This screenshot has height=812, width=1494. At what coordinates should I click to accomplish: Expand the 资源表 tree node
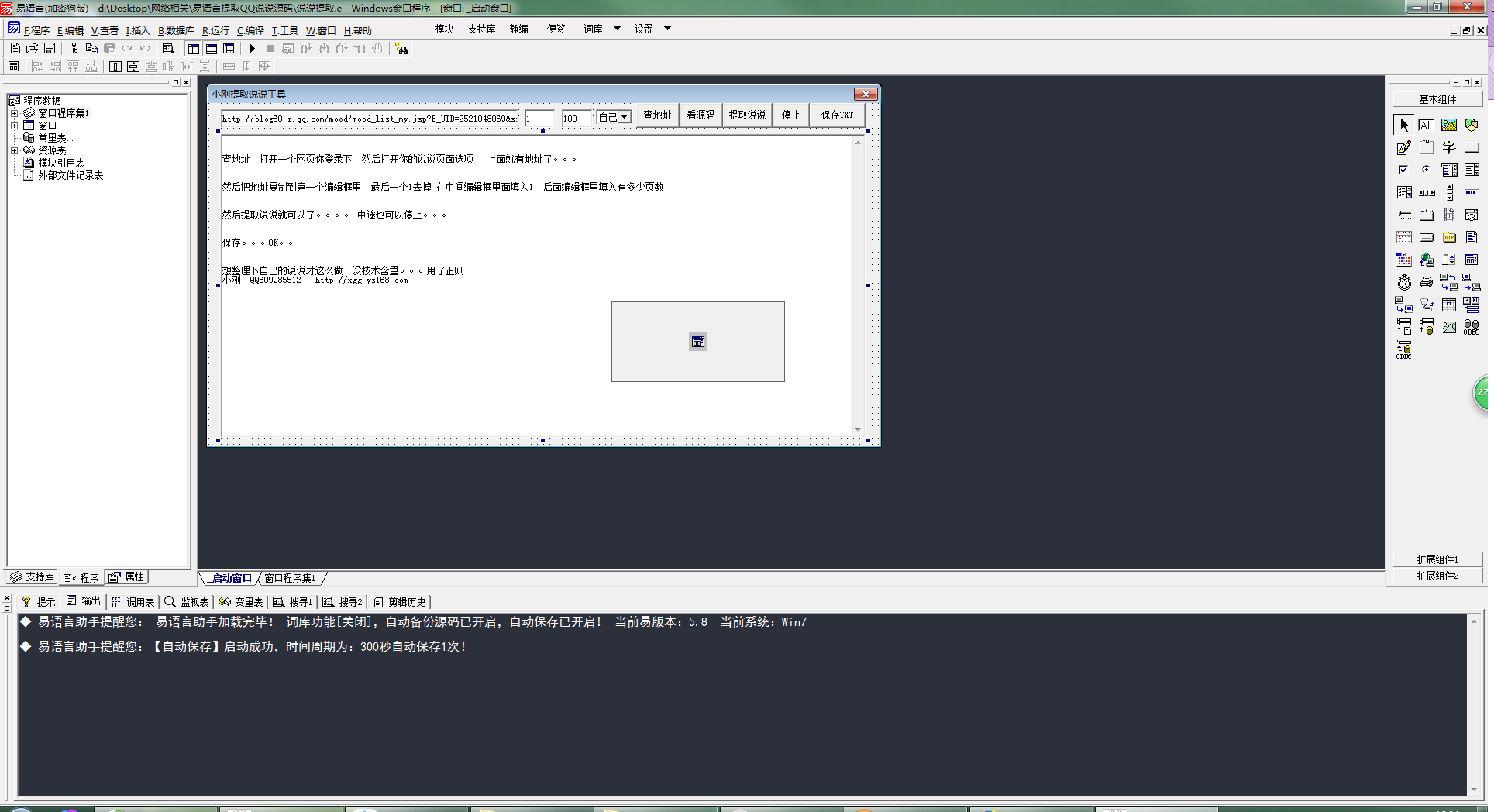click(14, 150)
